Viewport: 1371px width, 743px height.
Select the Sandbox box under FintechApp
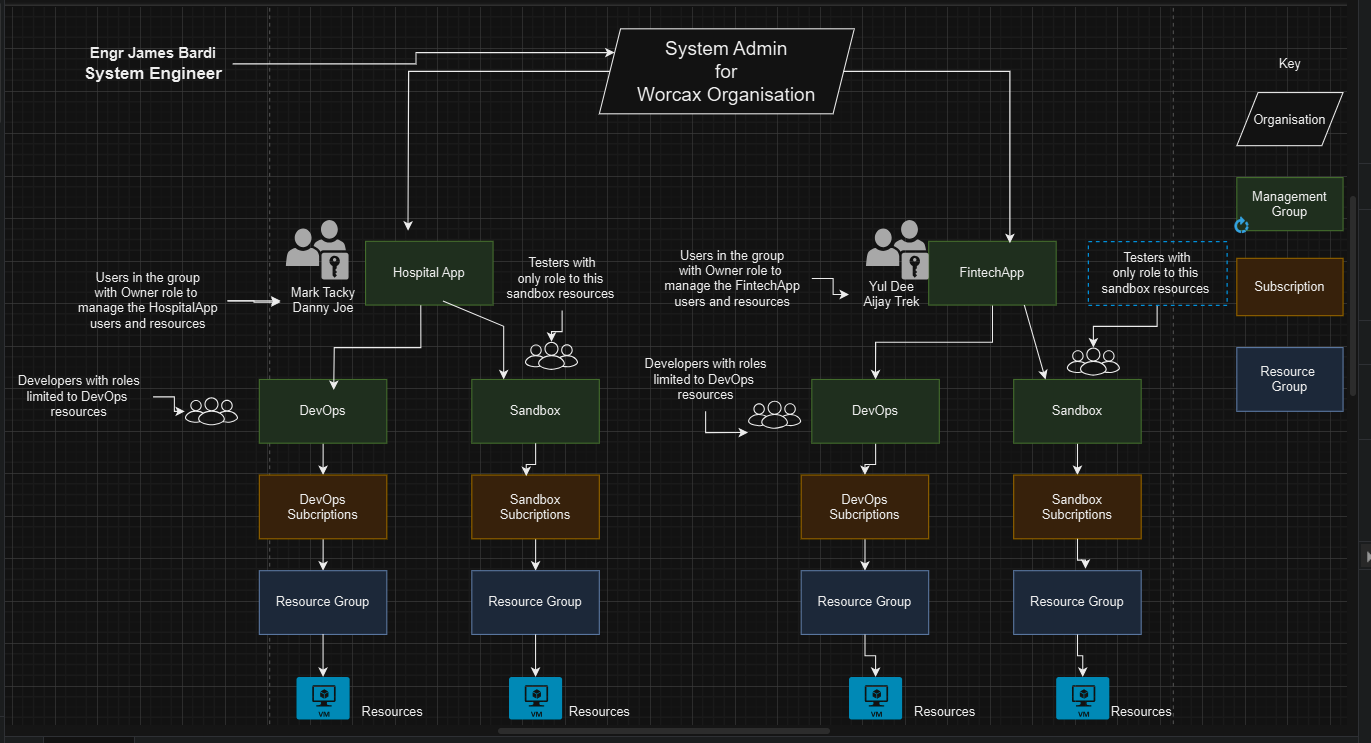tap(1077, 411)
